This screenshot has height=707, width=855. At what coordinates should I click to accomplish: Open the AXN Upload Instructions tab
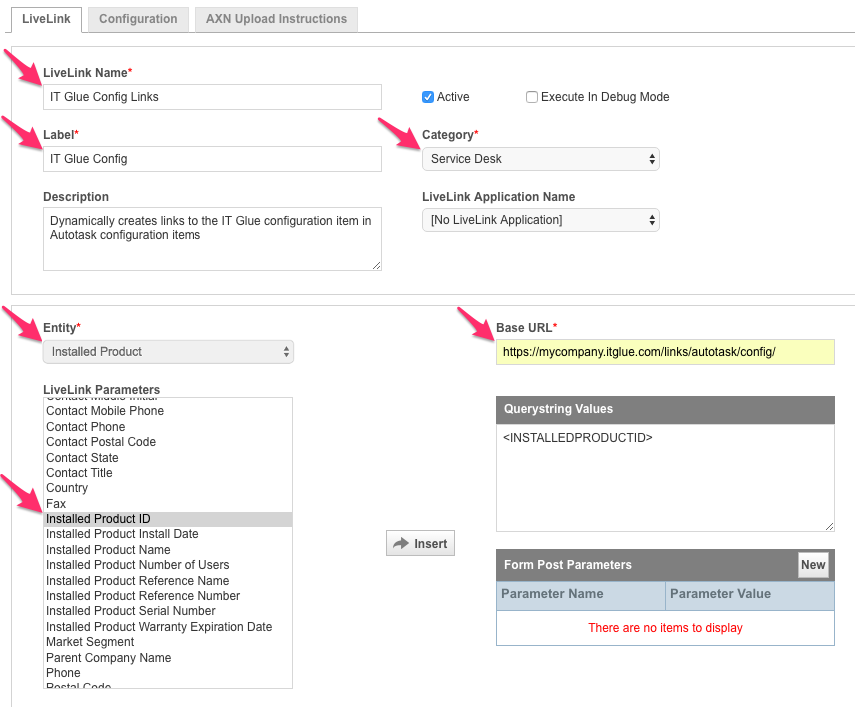(x=276, y=19)
